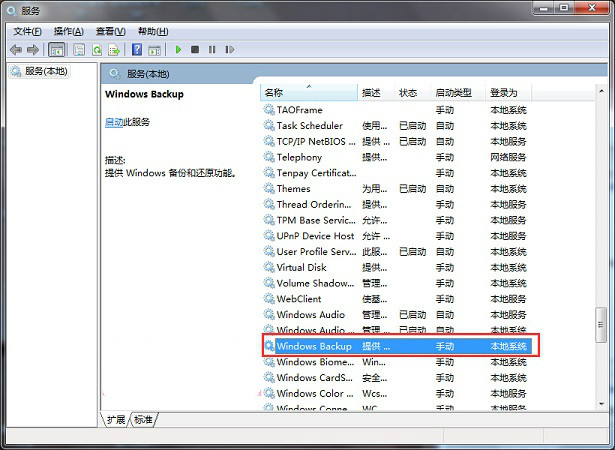The image size is (615, 450).
Task: Start service with green play icon
Action: 178,49
